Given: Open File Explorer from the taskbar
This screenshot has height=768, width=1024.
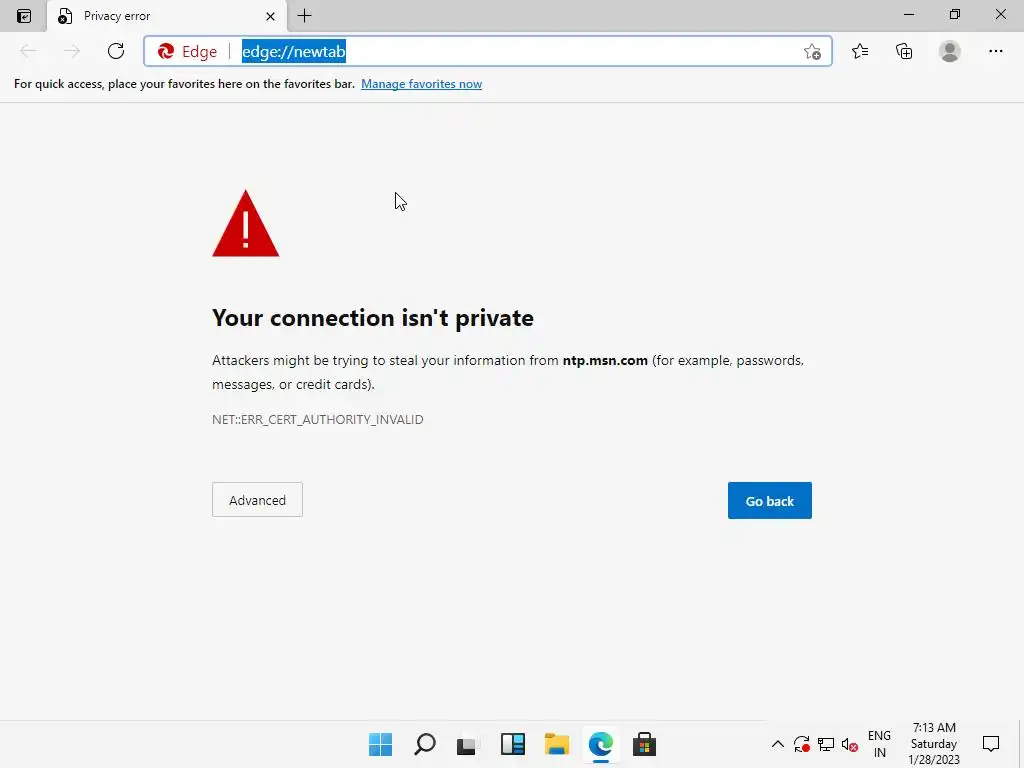Looking at the screenshot, I should (557, 744).
